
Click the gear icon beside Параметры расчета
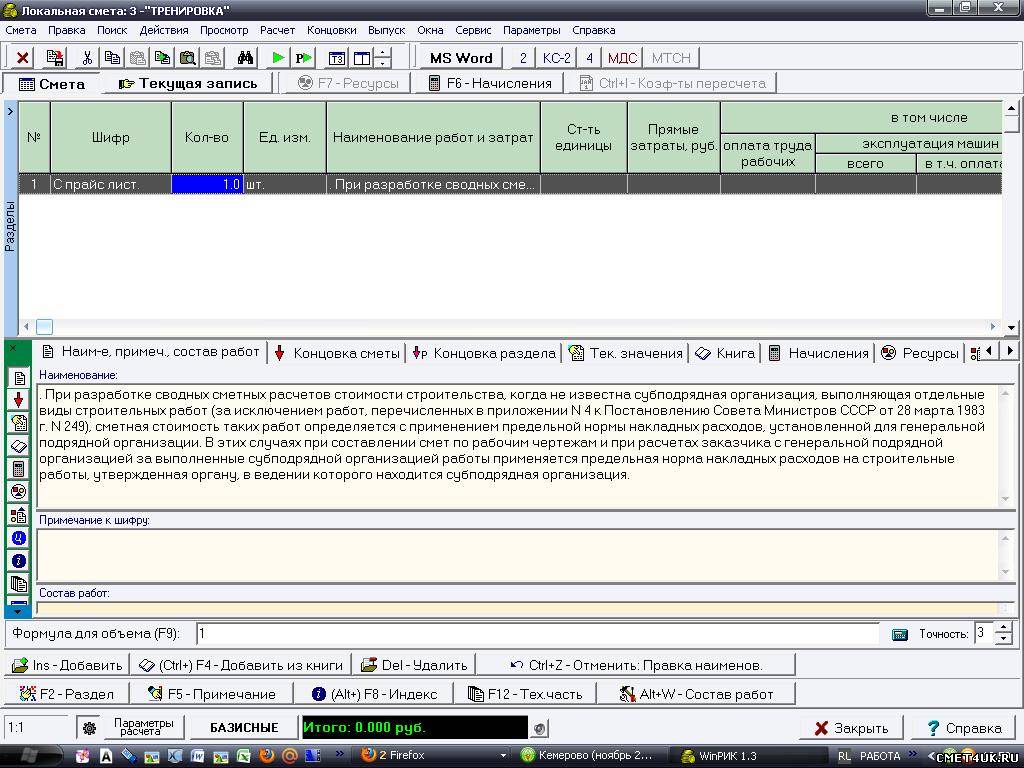(x=89, y=728)
